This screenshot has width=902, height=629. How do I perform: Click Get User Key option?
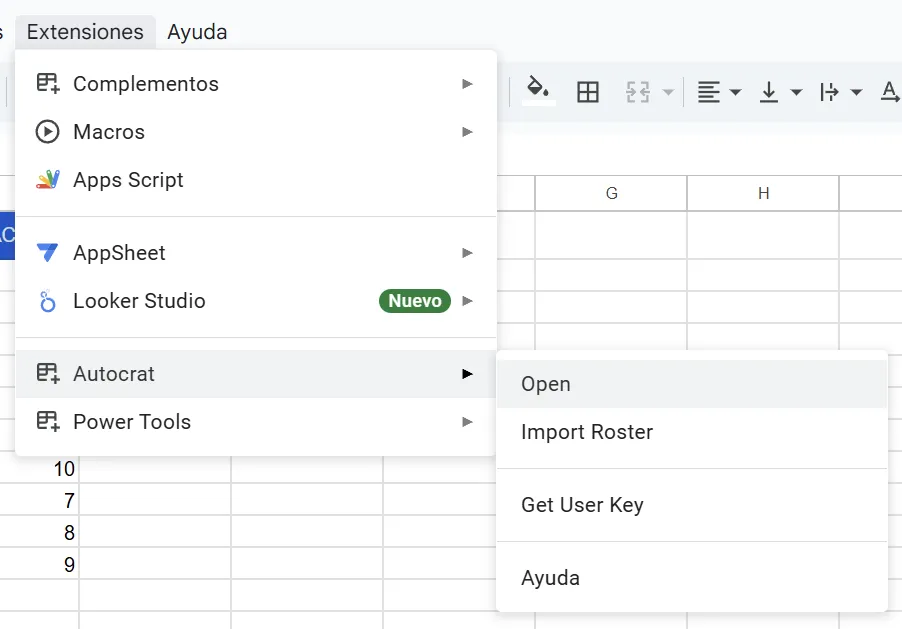(692, 505)
